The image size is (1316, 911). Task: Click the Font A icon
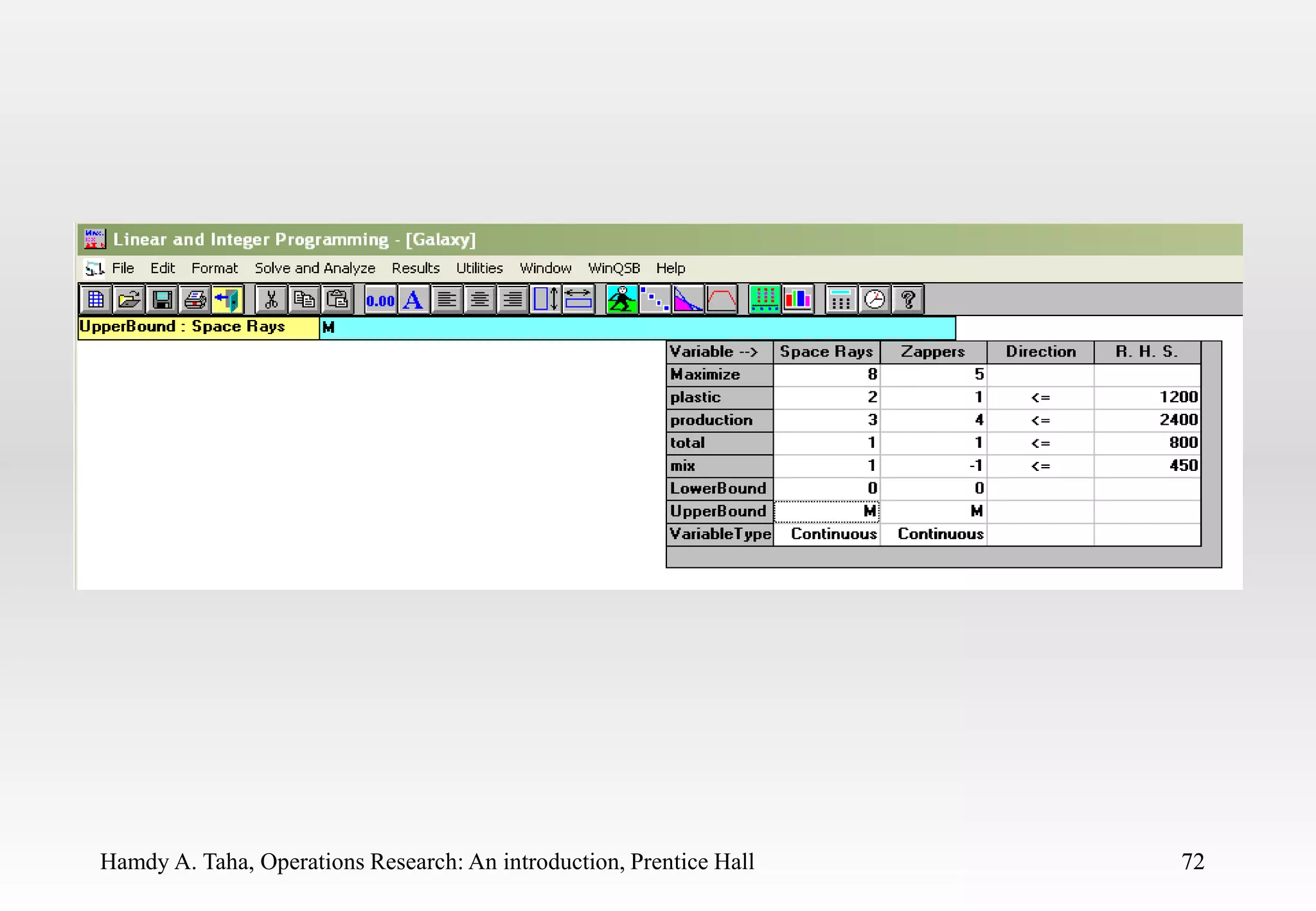[414, 299]
